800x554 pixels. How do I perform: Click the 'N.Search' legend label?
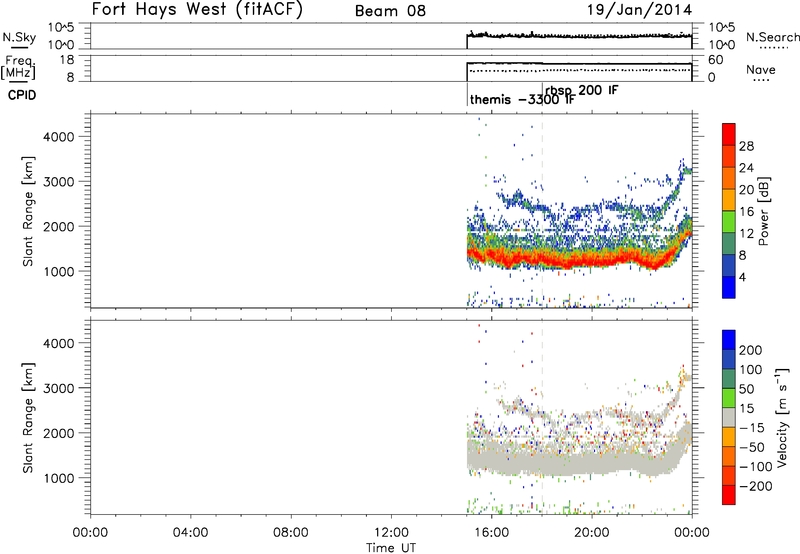(772, 37)
